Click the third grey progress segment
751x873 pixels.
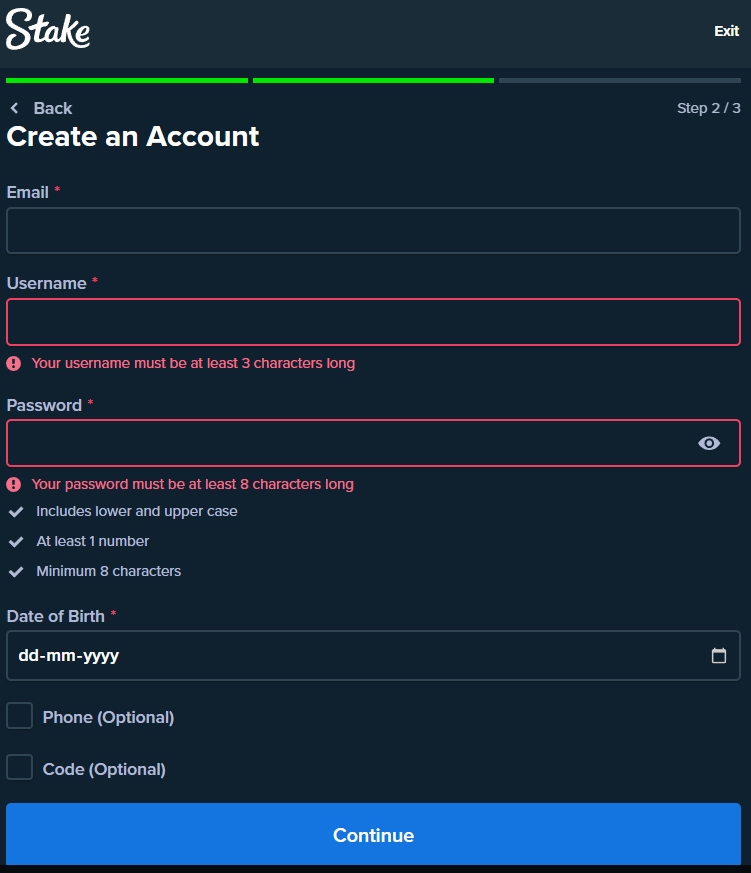620,80
